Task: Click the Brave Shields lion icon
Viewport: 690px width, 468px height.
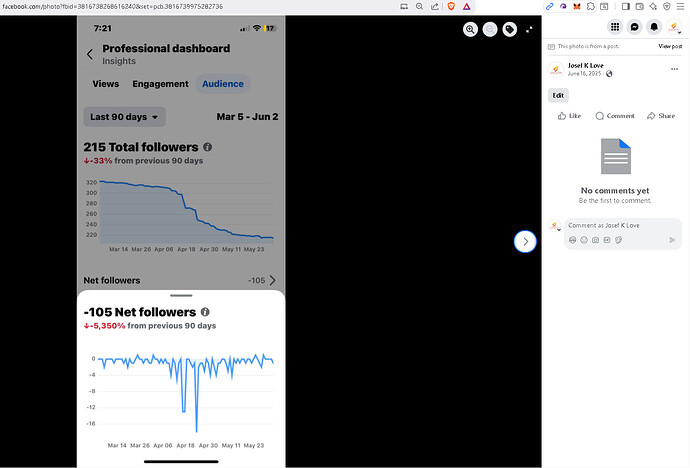Action: (451, 6)
